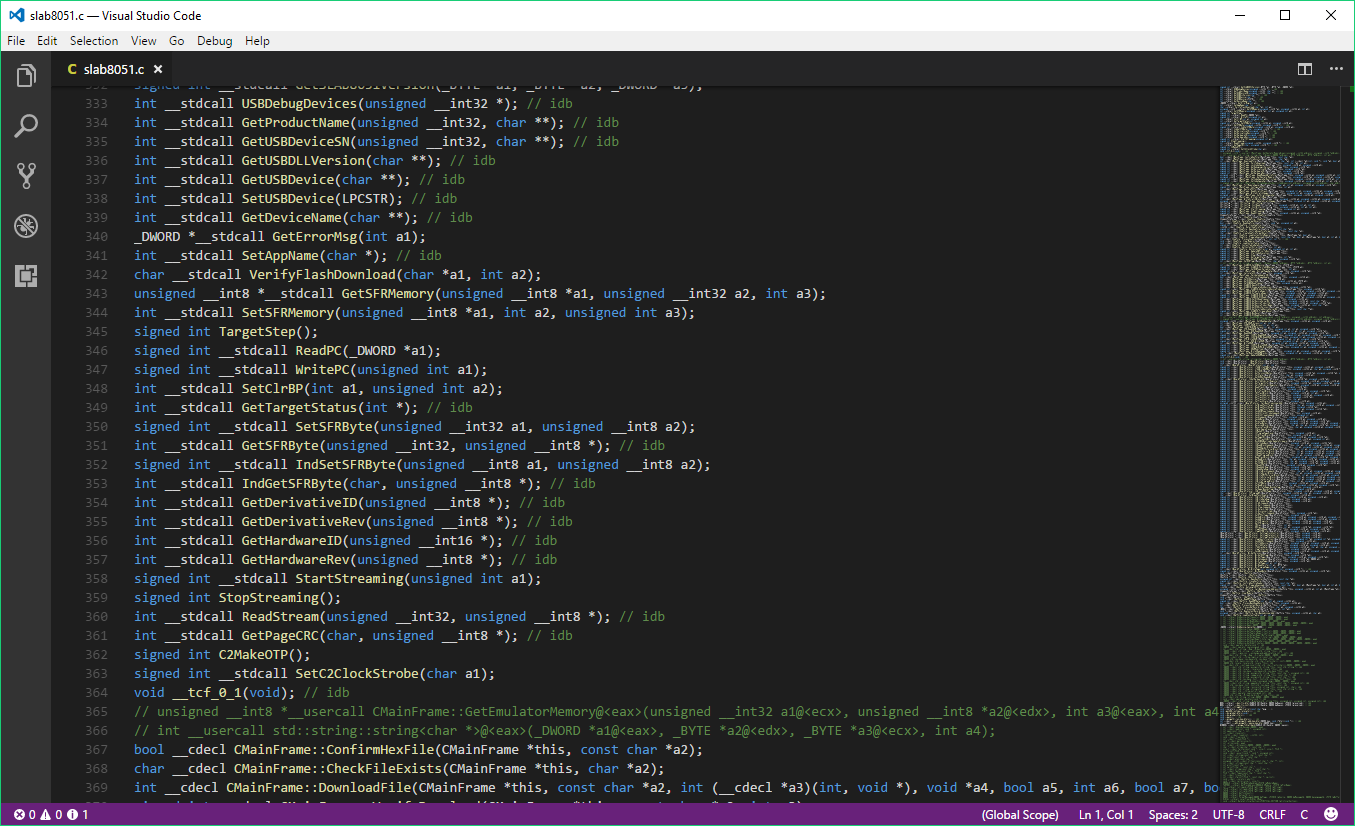Open the Selection menu

click(94, 41)
